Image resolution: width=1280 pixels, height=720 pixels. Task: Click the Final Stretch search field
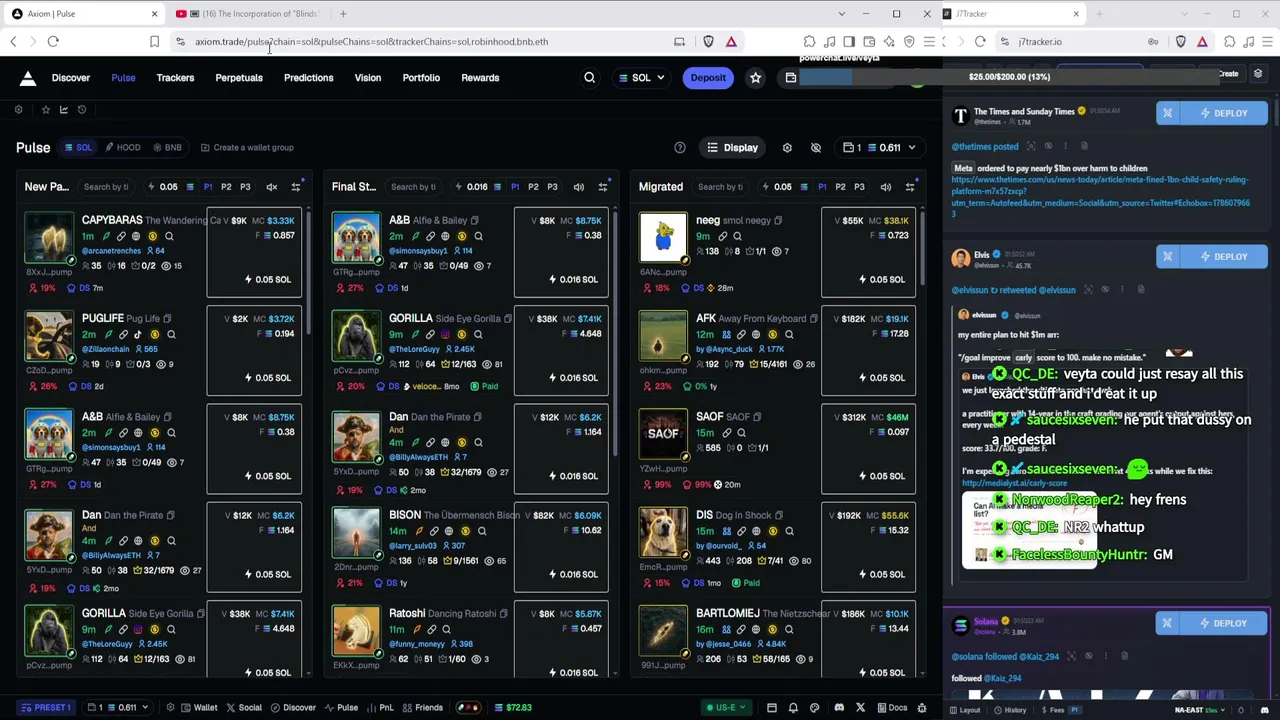[412, 187]
